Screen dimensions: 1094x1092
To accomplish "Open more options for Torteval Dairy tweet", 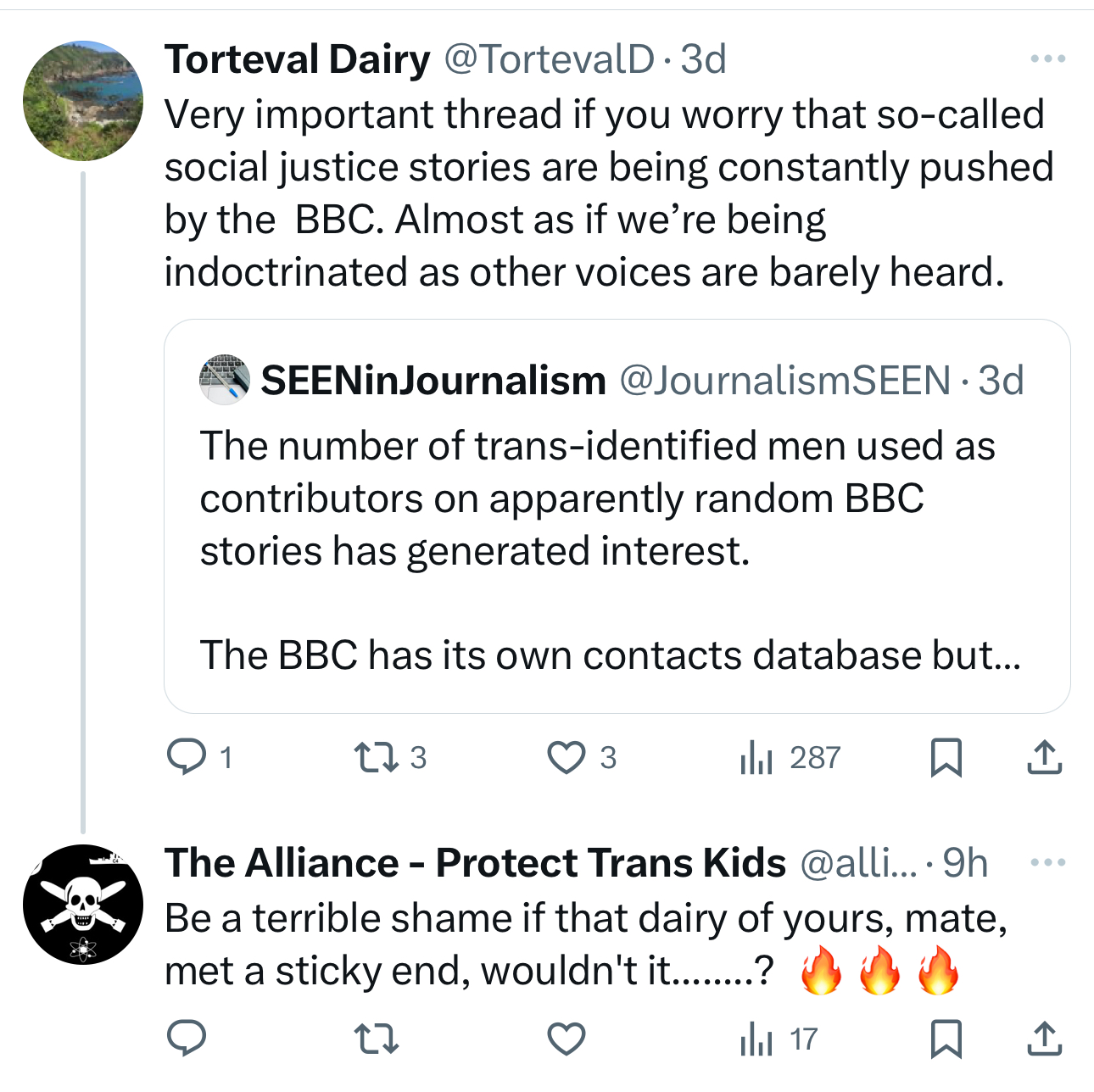I will (x=1047, y=59).
